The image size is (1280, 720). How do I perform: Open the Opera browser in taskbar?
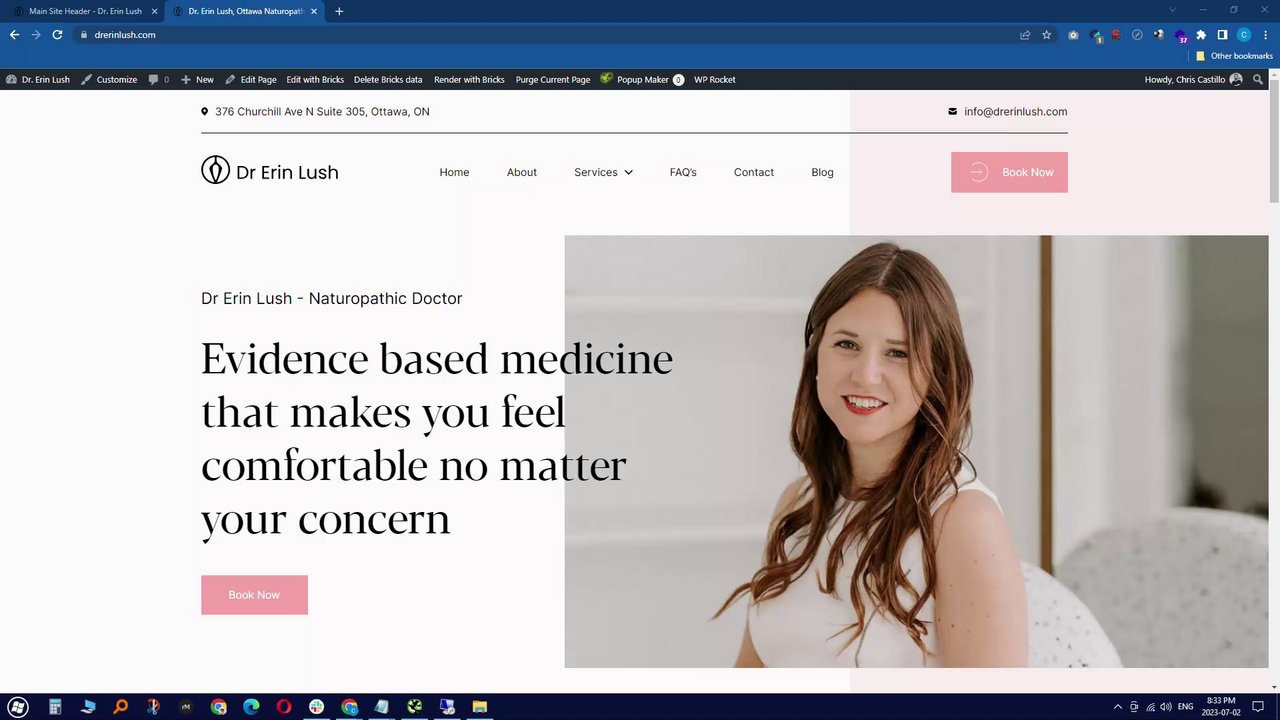coord(284,707)
